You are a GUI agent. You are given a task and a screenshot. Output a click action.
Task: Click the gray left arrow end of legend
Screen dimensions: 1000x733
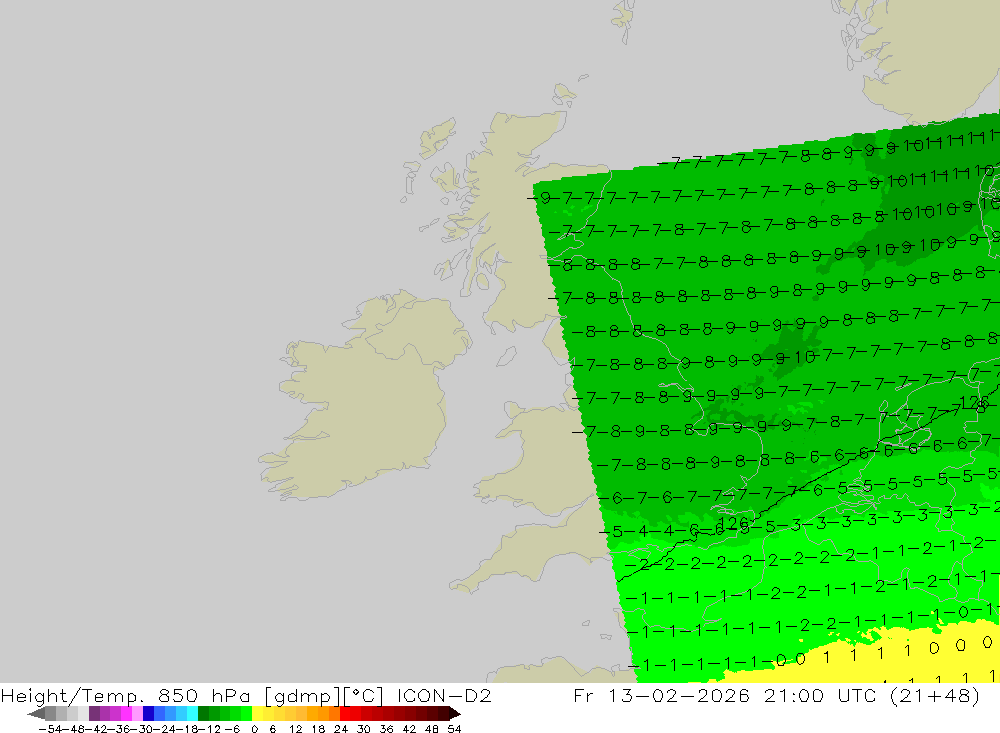pyautogui.click(x=36, y=713)
